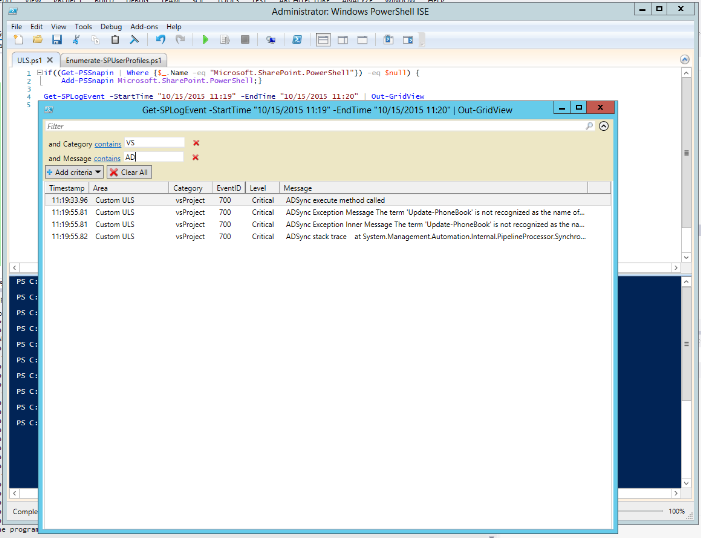Sort grid by EventID column header
The width and height of the screenshot is (701, 538).
pos(228,188)
